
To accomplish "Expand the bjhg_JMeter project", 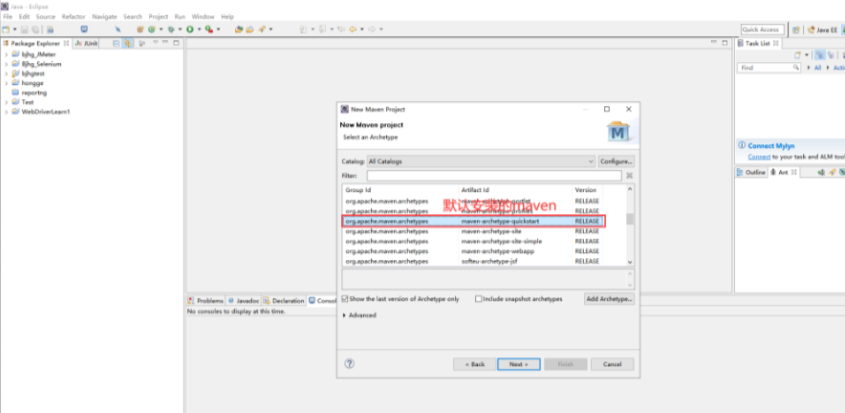I will [6, 54].
